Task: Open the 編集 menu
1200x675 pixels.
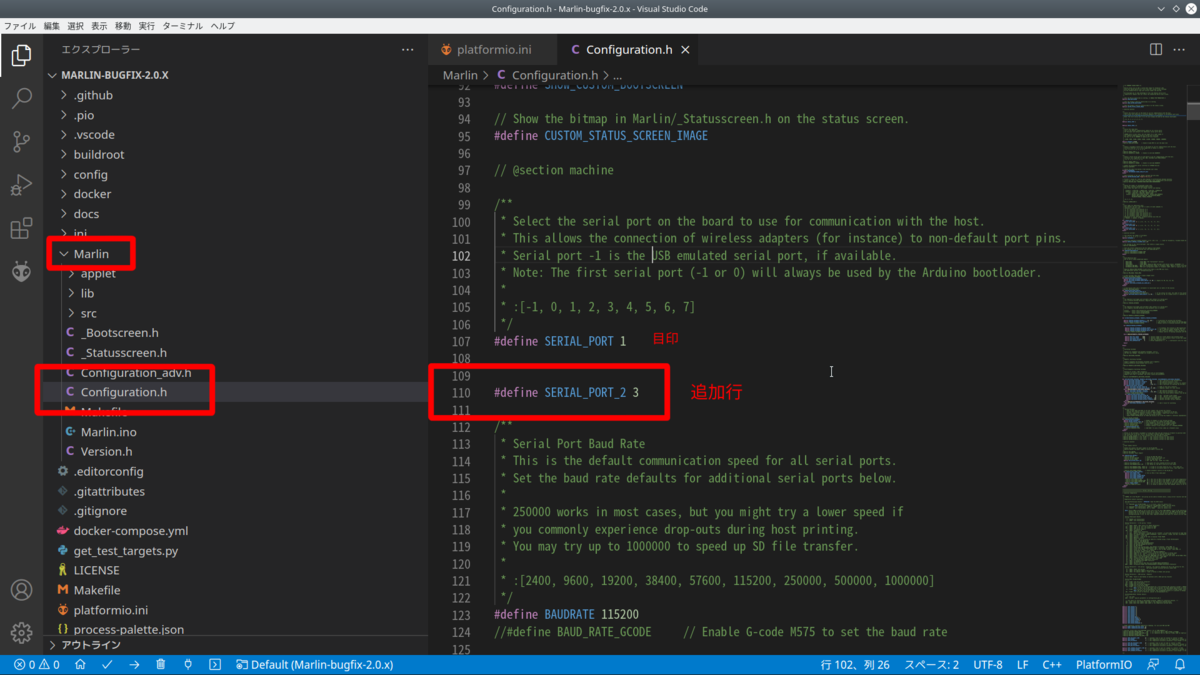Action: (x=52, y=25)
